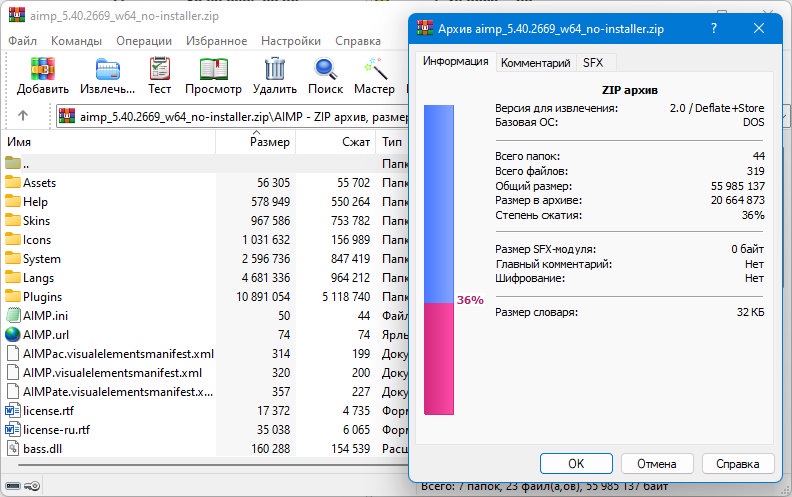Click the key icon in status bar
The height and width of the screenshot is (497, 792).
pos(32,486)
